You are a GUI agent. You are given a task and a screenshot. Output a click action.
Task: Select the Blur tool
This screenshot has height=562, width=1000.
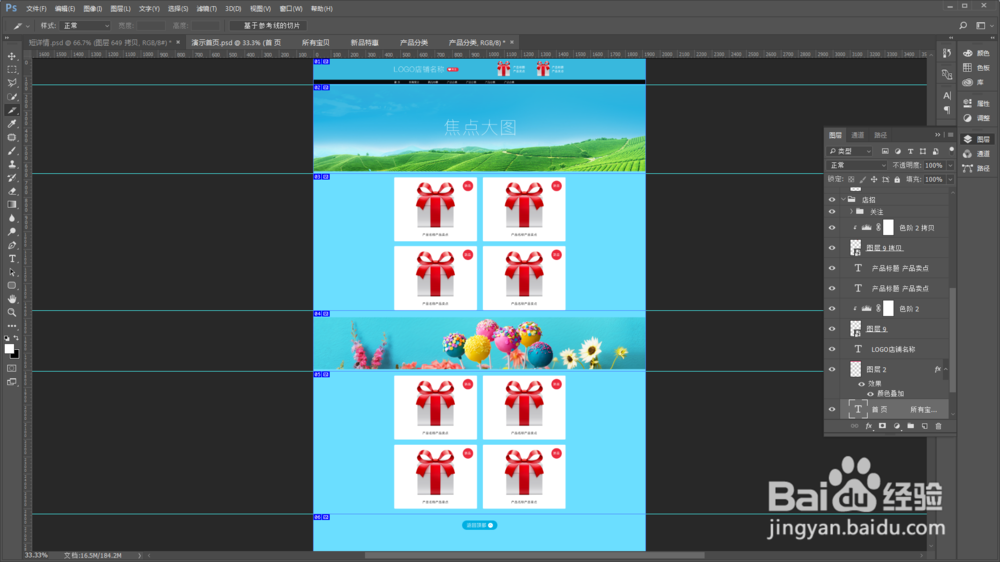(x=11, y=218)
